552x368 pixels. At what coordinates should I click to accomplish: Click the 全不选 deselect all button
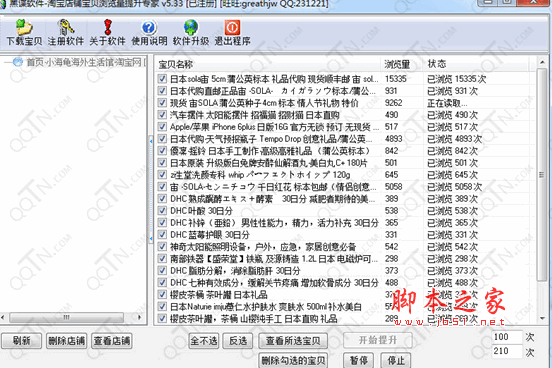(x=203, y=341)
